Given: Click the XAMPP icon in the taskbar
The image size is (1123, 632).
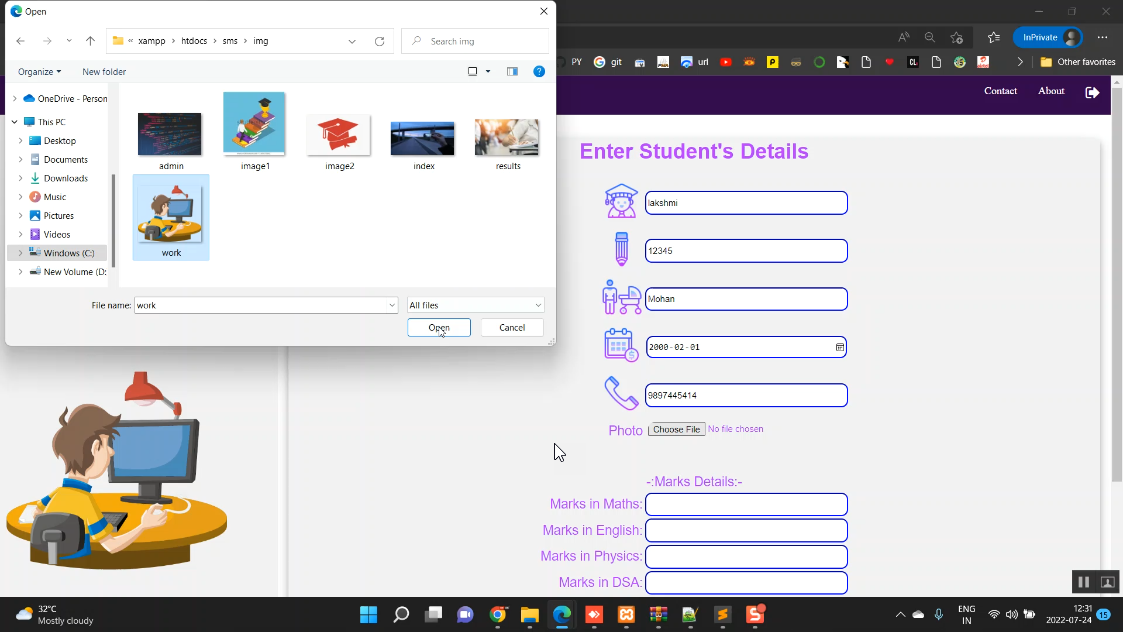Looking at the screenshot, I should (x=626, y=614).
